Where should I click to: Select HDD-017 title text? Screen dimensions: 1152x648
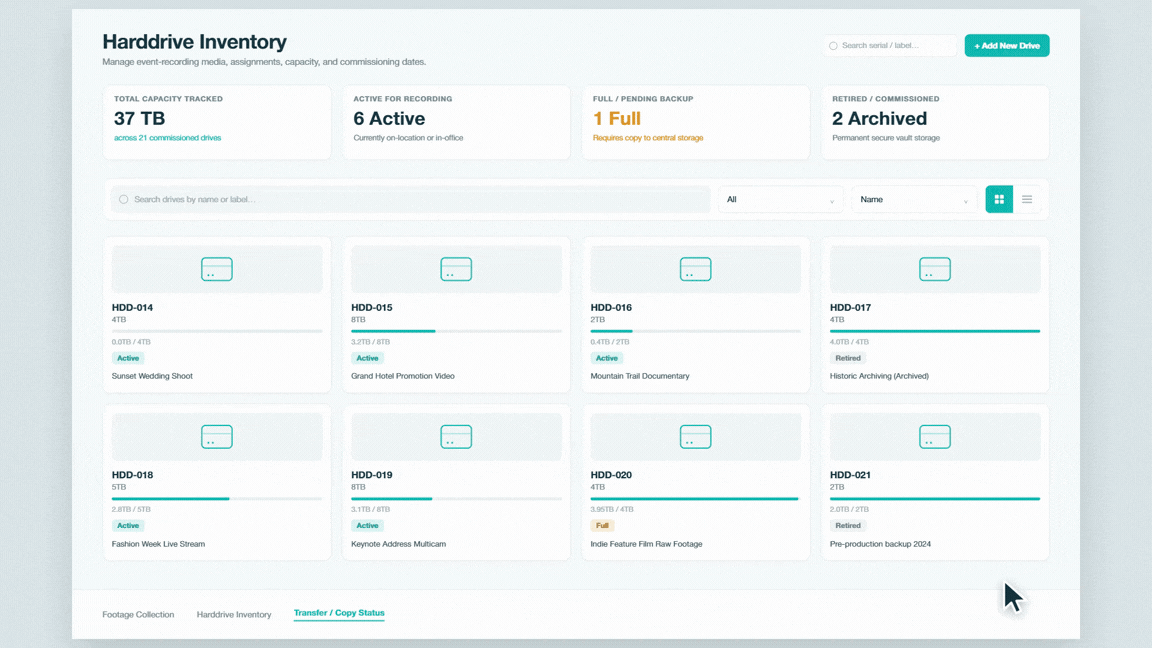click(x=850, y=307)
